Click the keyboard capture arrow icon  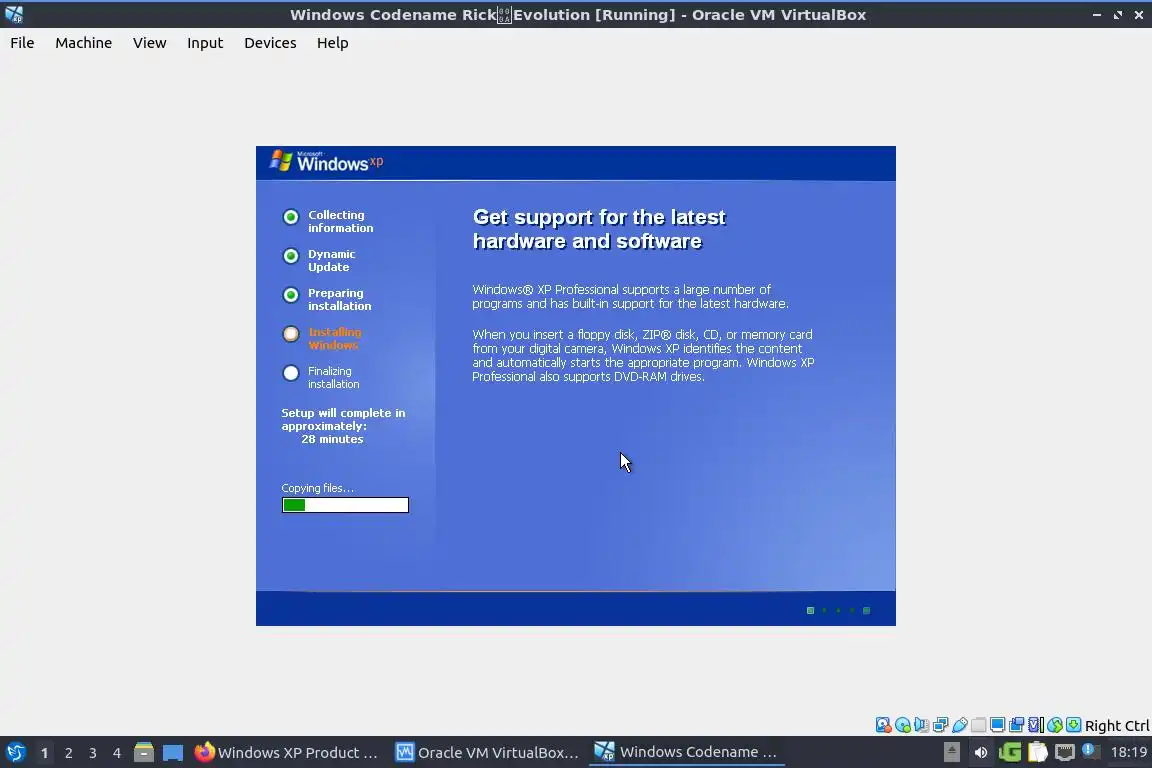(x=1073, y=725)
